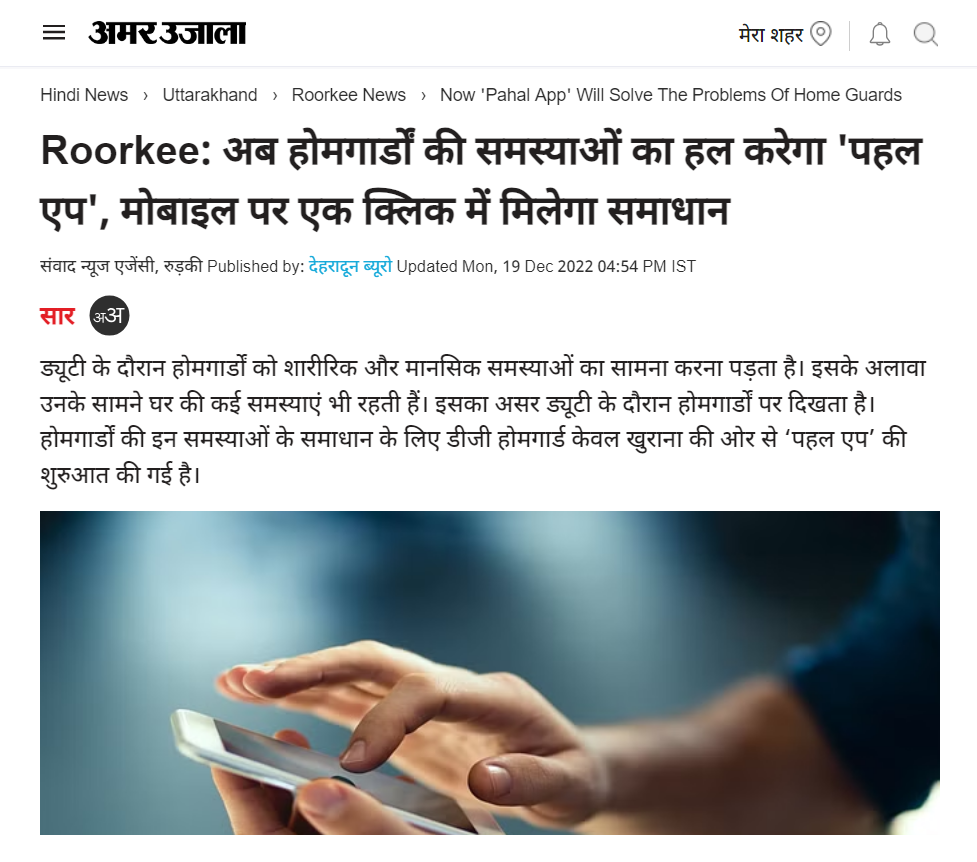Select the मेरा शहर option

coord(771,34)
